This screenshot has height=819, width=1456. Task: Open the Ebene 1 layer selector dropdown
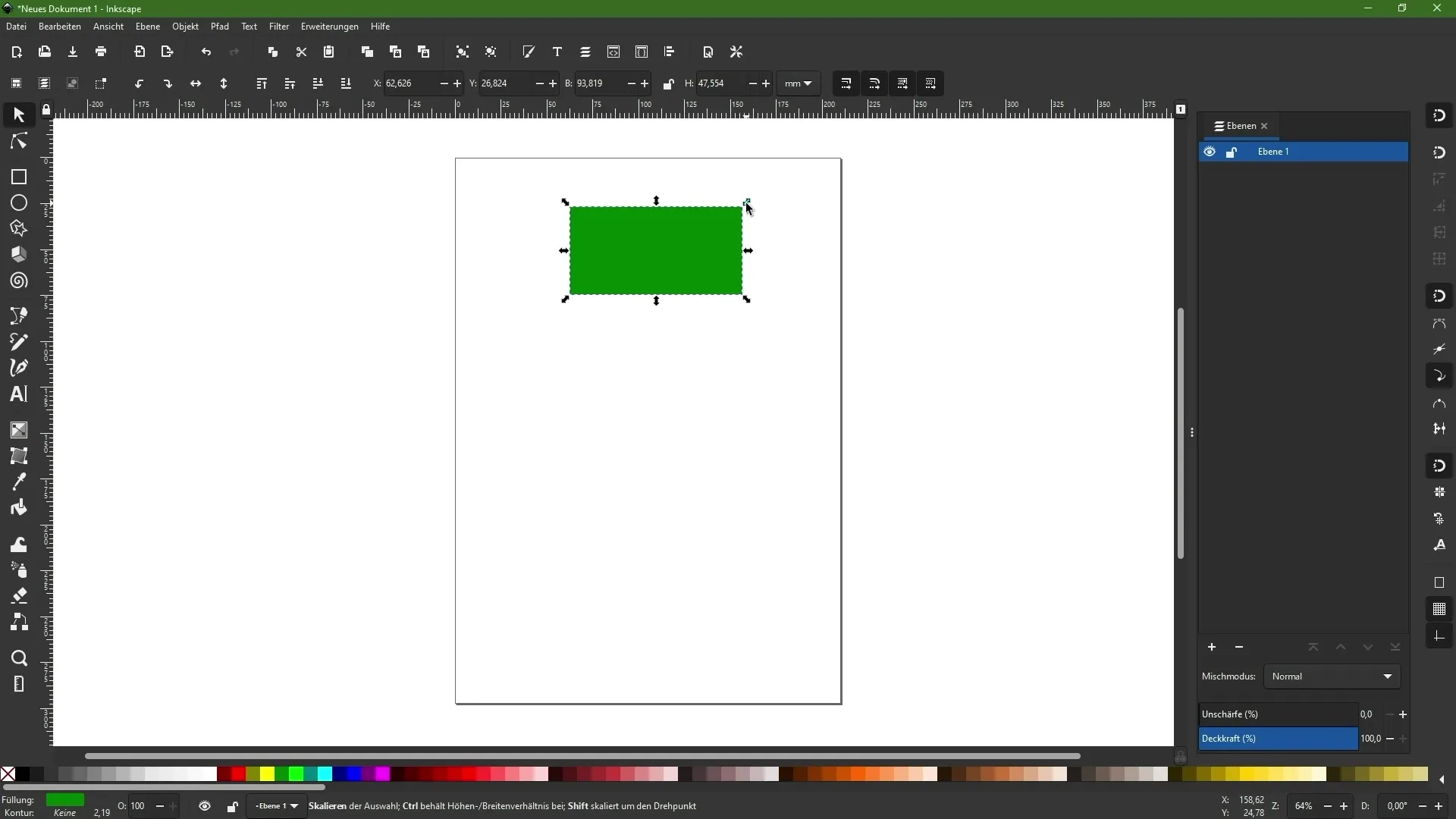pos(276,806)
